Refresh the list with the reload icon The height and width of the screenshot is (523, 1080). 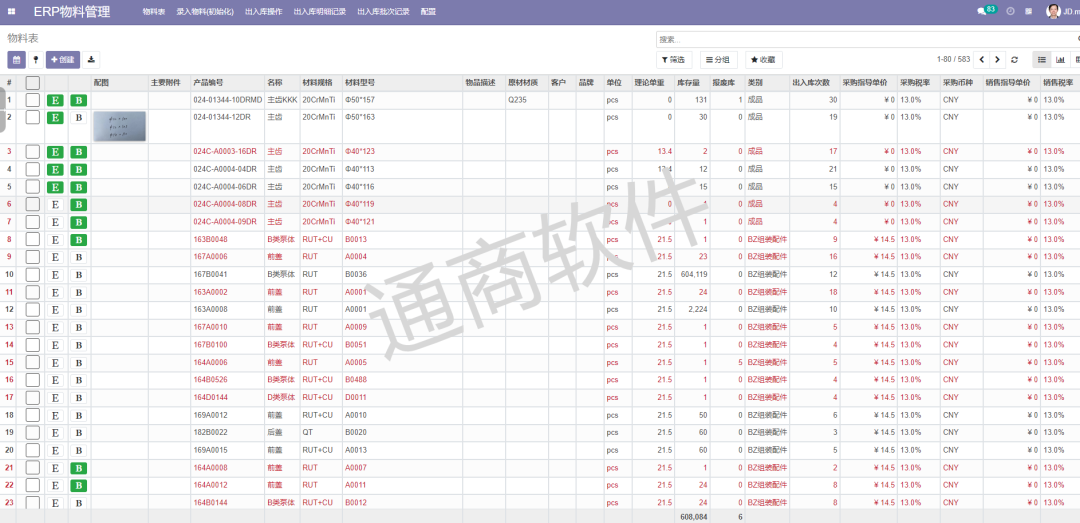tap(1015, 60)
